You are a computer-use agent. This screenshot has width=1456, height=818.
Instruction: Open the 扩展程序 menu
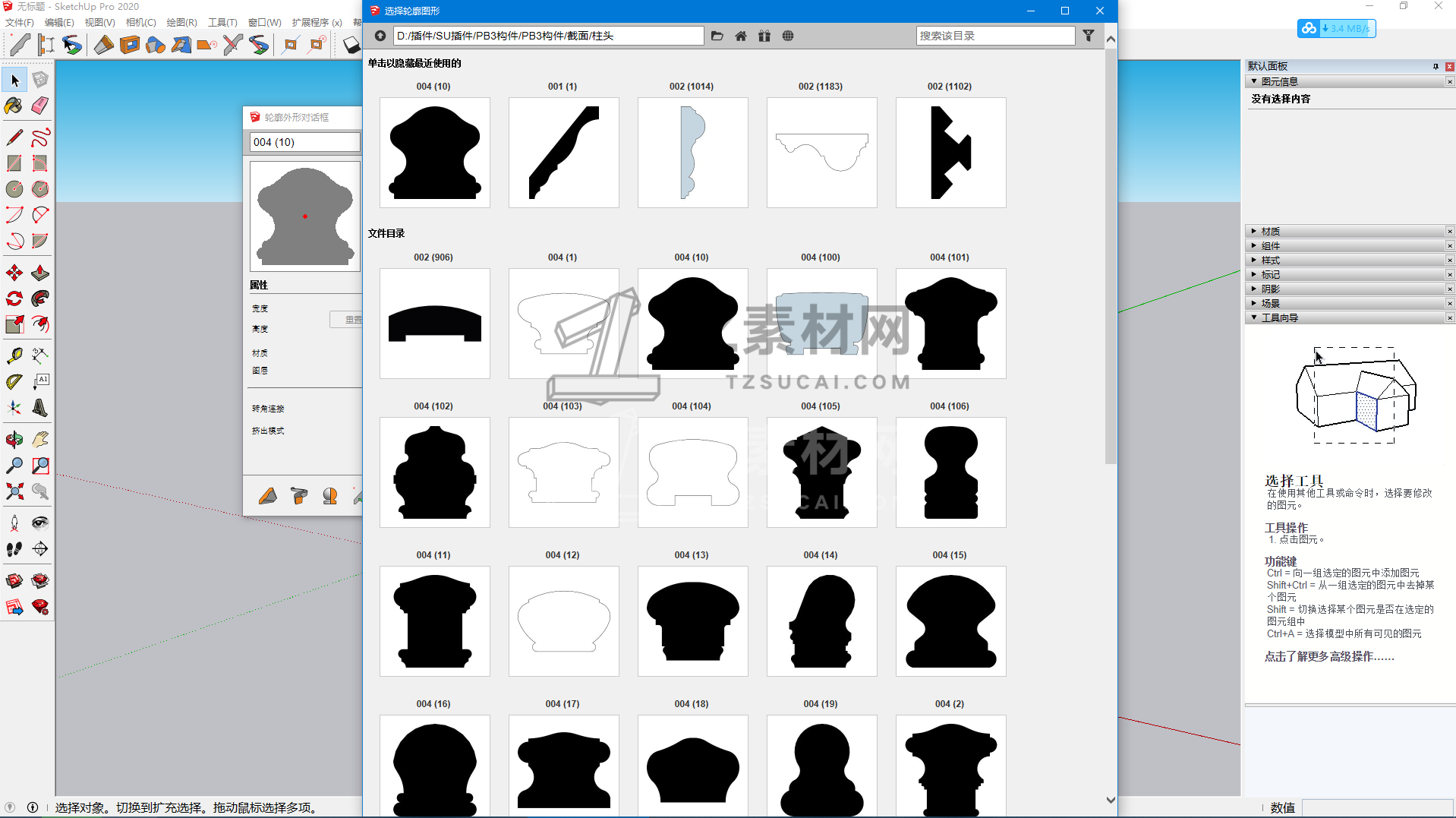[317, 23]
